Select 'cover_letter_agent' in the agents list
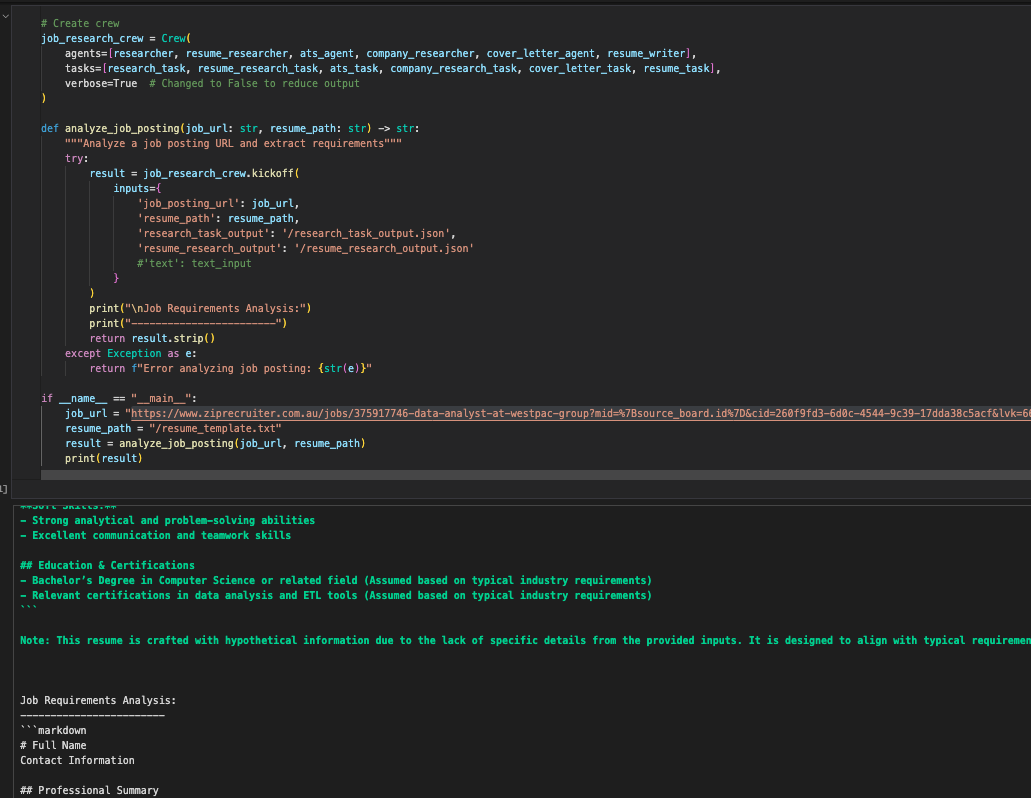Viewport: 1031px width, 798px height. pos(540,54)
